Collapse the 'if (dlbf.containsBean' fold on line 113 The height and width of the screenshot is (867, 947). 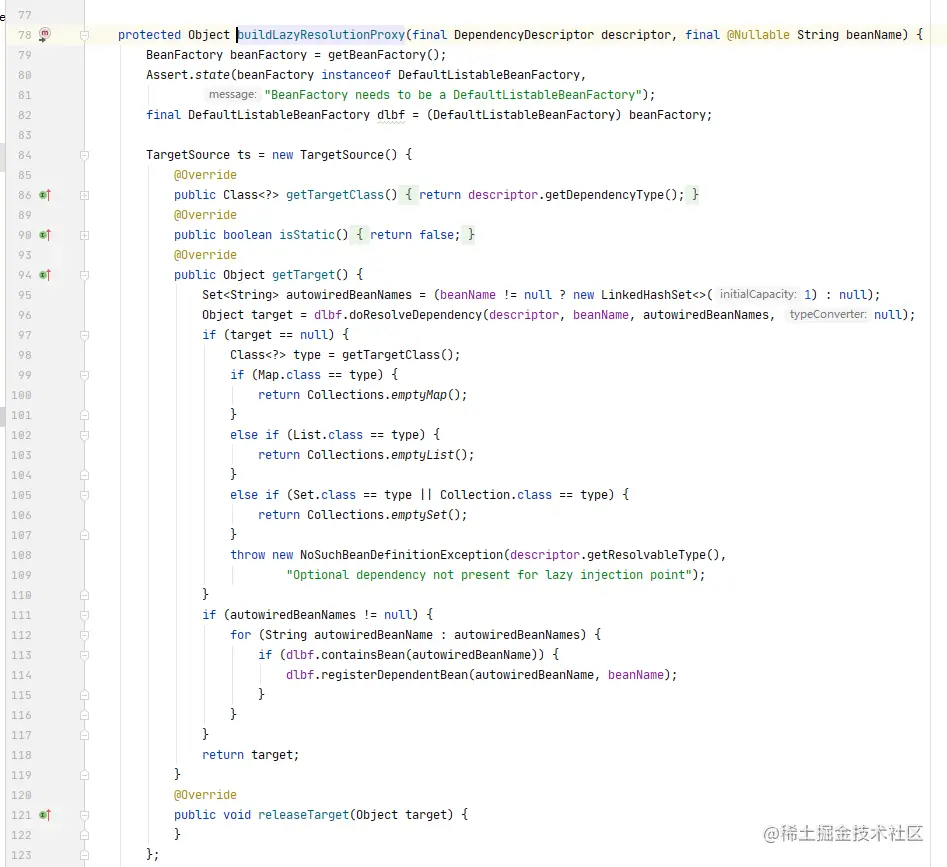(85, 655)
